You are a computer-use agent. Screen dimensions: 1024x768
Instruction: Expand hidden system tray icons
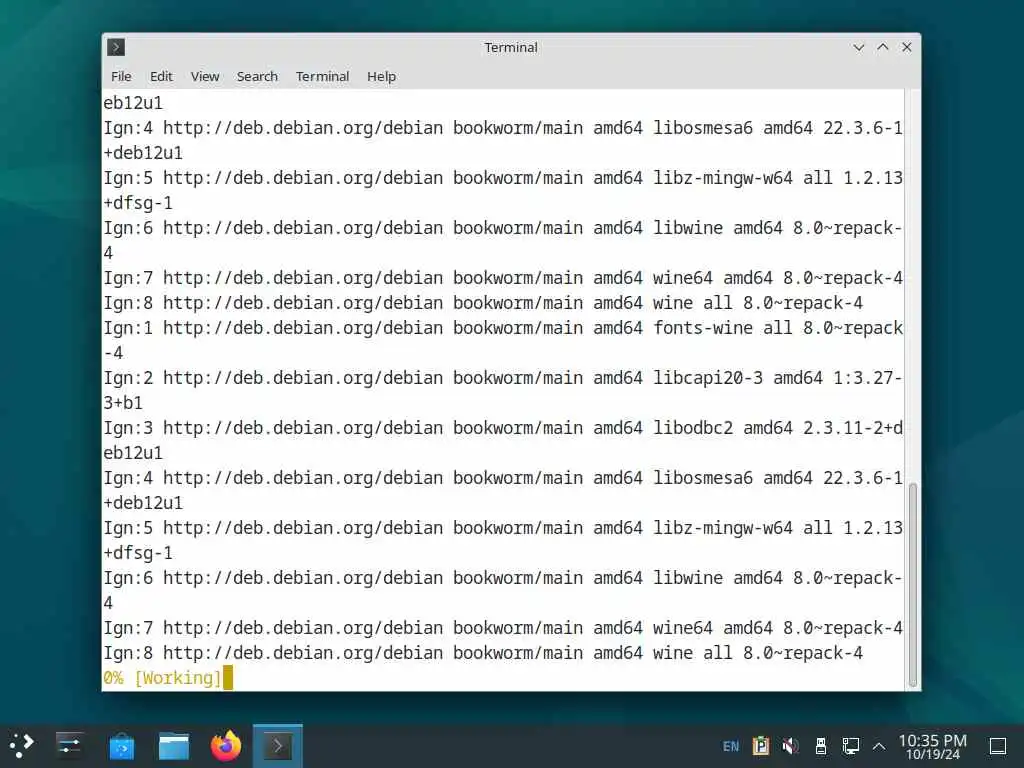point(879,746)
